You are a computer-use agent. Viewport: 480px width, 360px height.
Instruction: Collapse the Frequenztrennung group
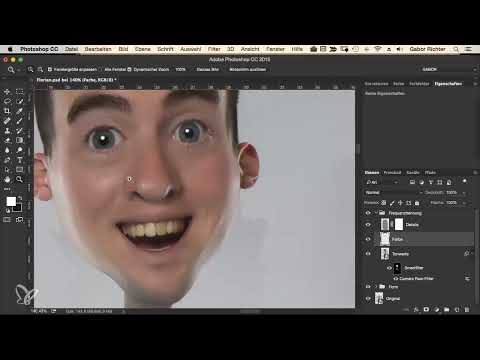click(376, 213)
